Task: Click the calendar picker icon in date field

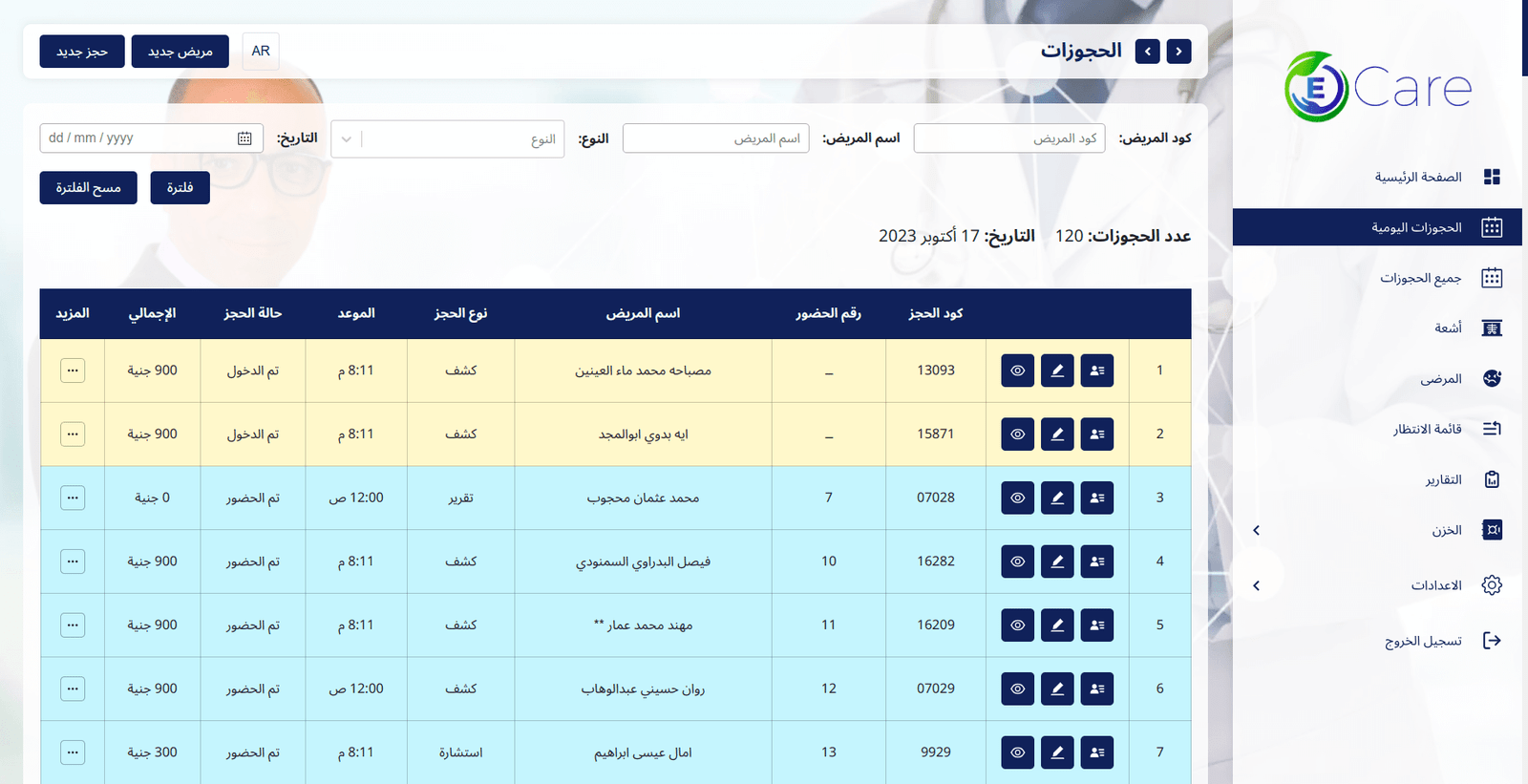Action: [244, 138]
